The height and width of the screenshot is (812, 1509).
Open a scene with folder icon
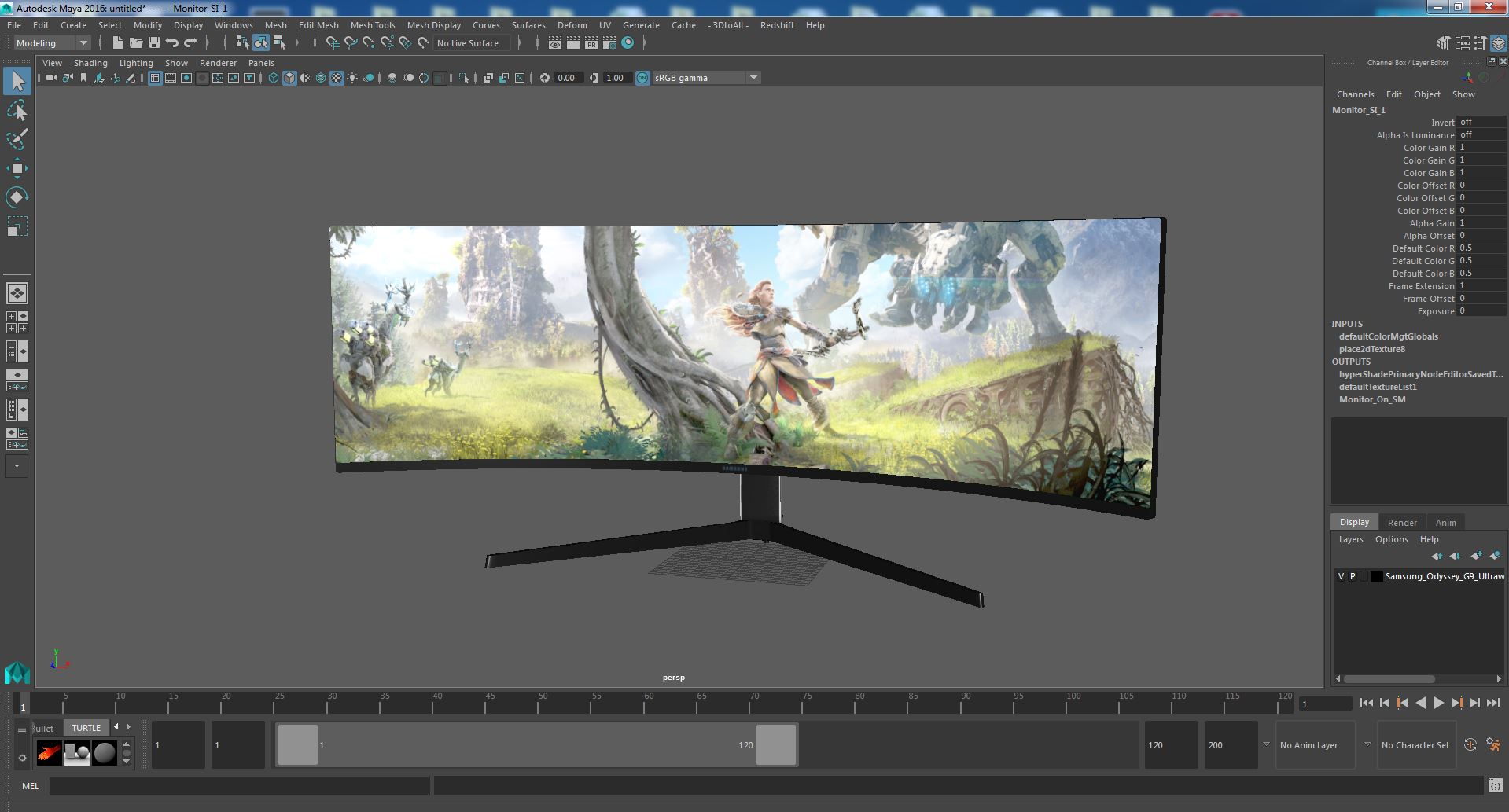point(135,43)
